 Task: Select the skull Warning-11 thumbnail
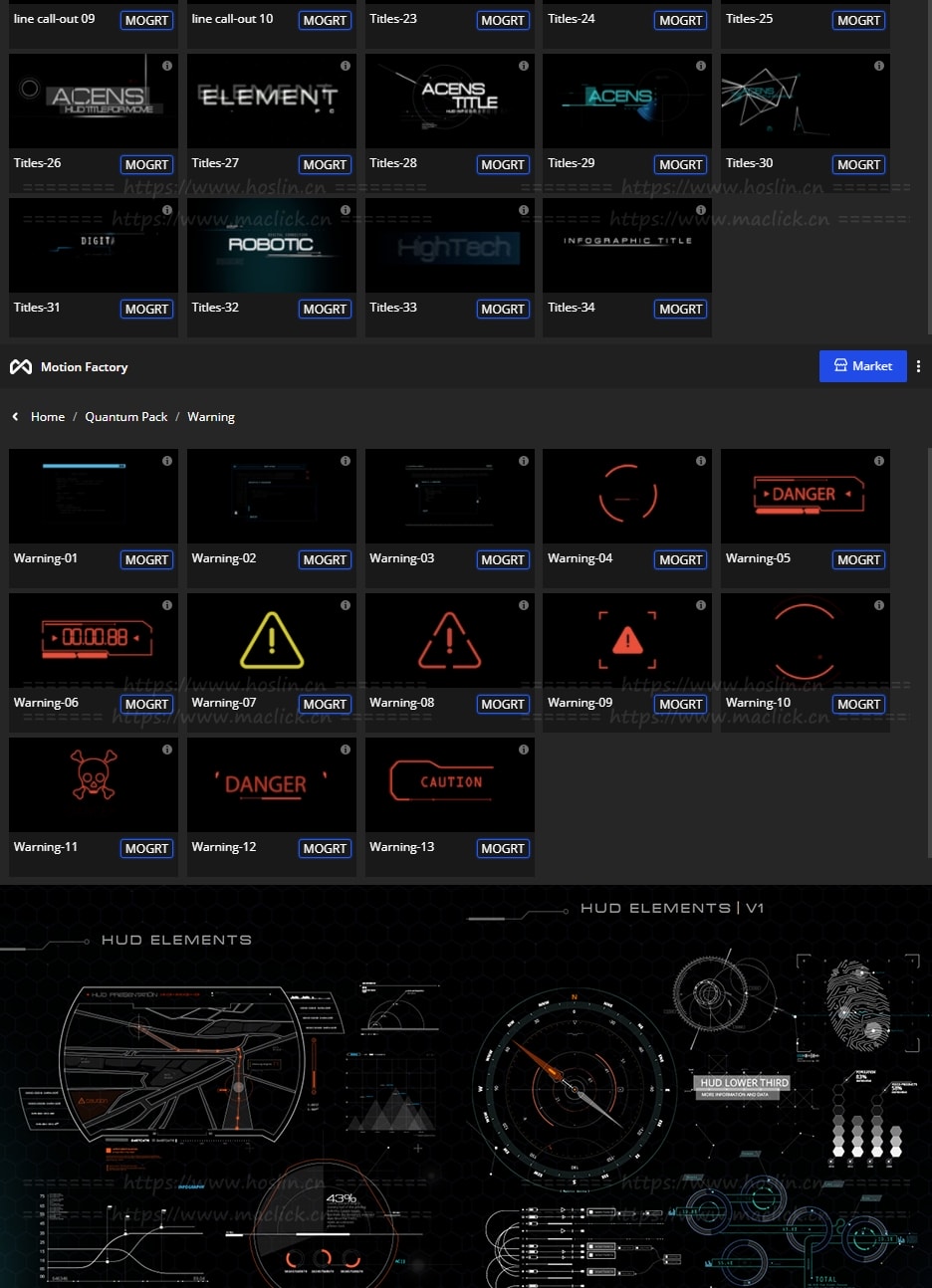tap(94, 784)
